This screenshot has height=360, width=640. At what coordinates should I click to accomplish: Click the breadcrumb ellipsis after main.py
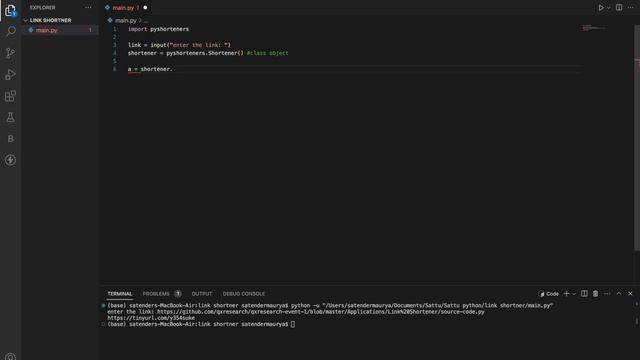coord(146,20)
